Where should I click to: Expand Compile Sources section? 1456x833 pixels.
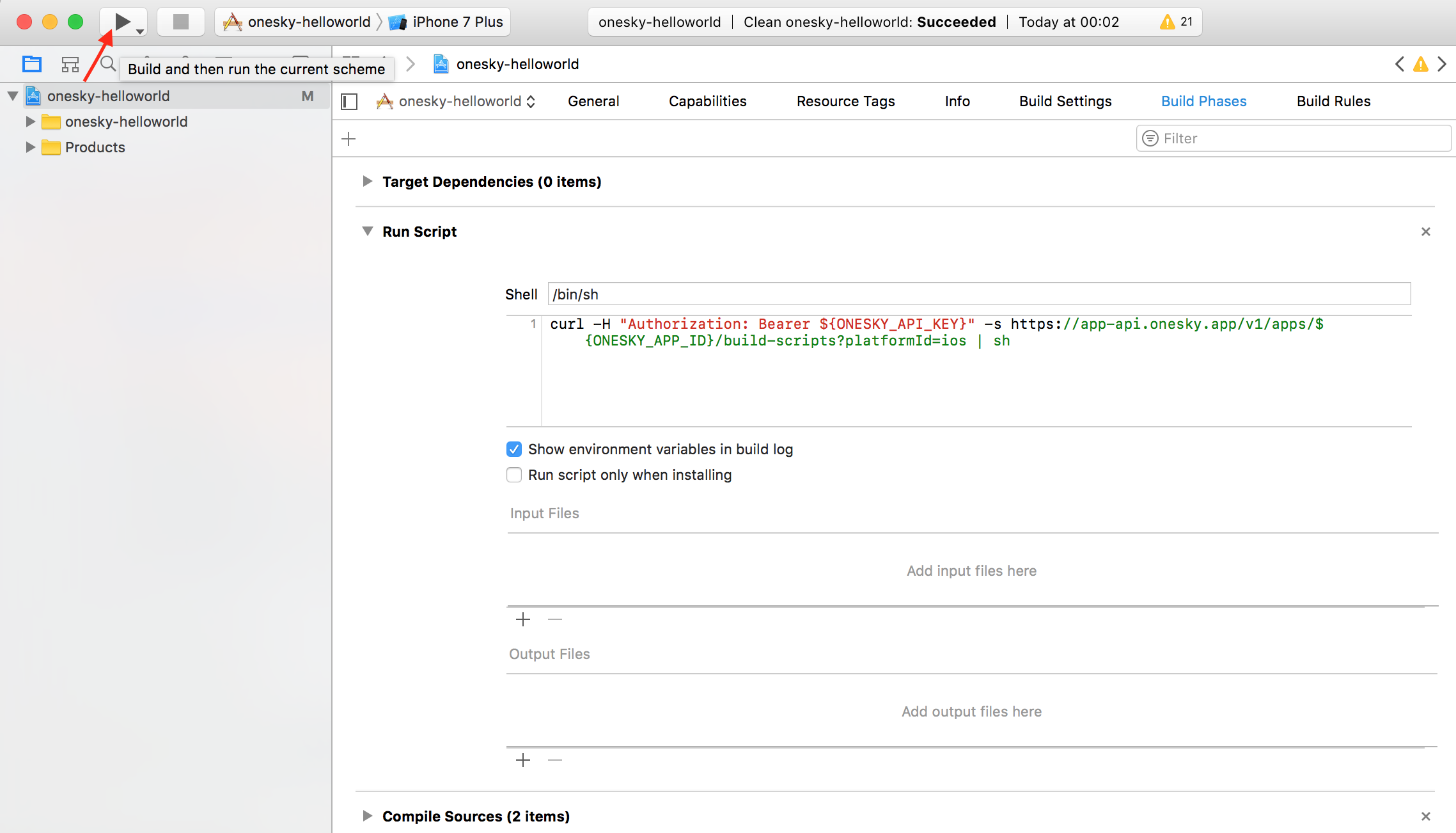coord(367,816)
